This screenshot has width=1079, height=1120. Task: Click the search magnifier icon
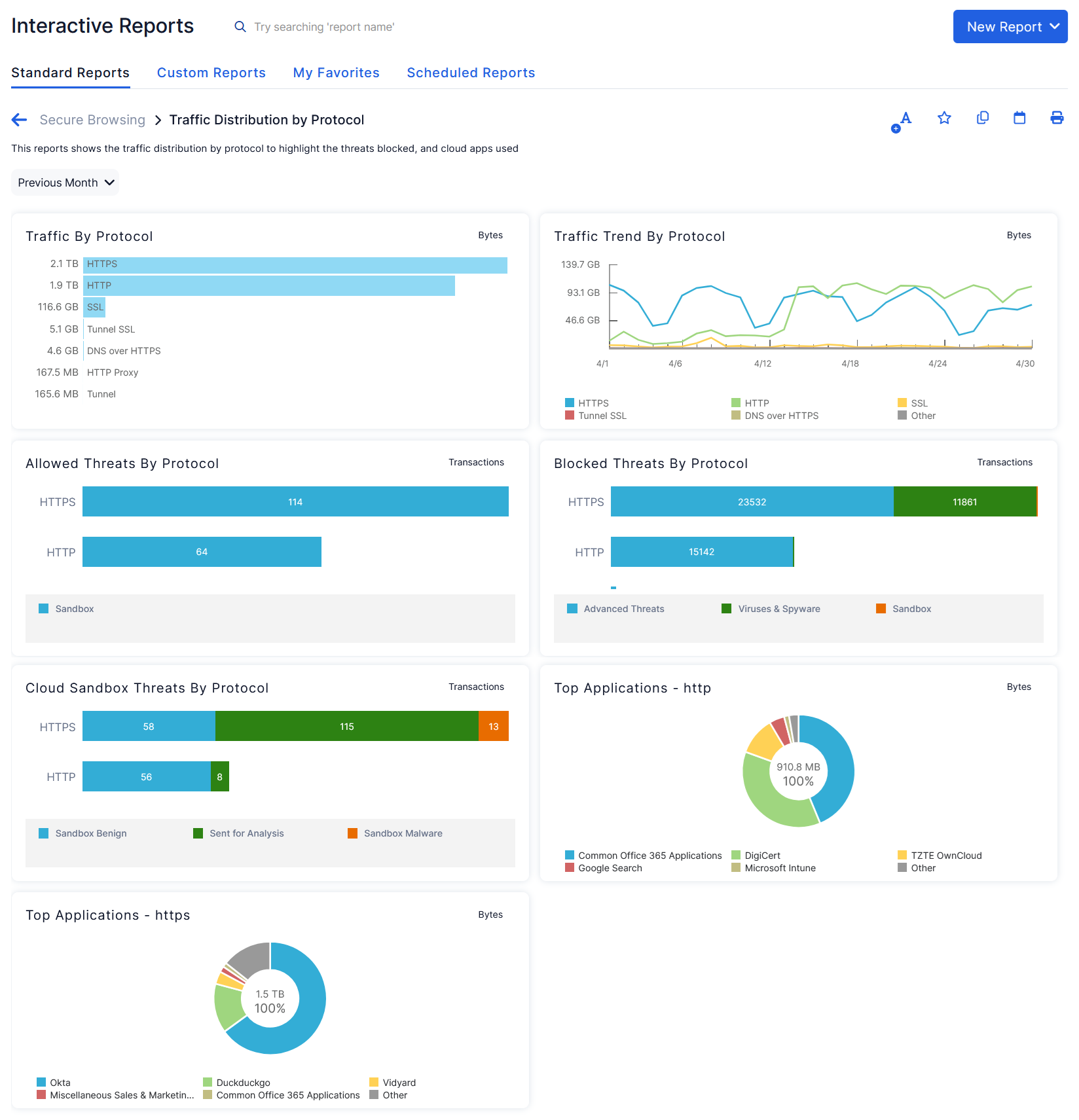pyautogui.click(x=240, y=27)
